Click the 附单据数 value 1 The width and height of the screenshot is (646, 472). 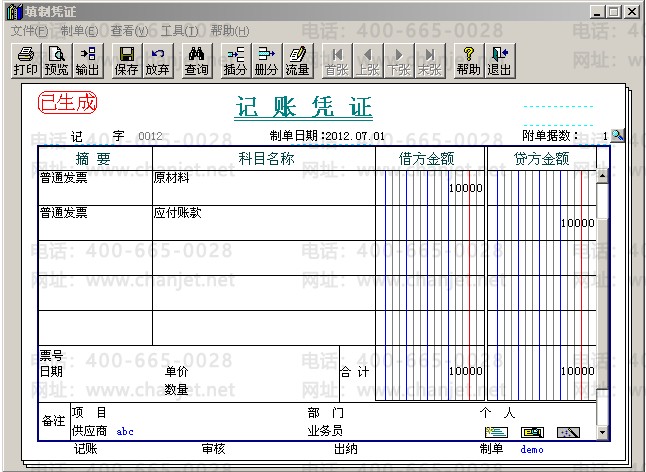coord(605,136)
